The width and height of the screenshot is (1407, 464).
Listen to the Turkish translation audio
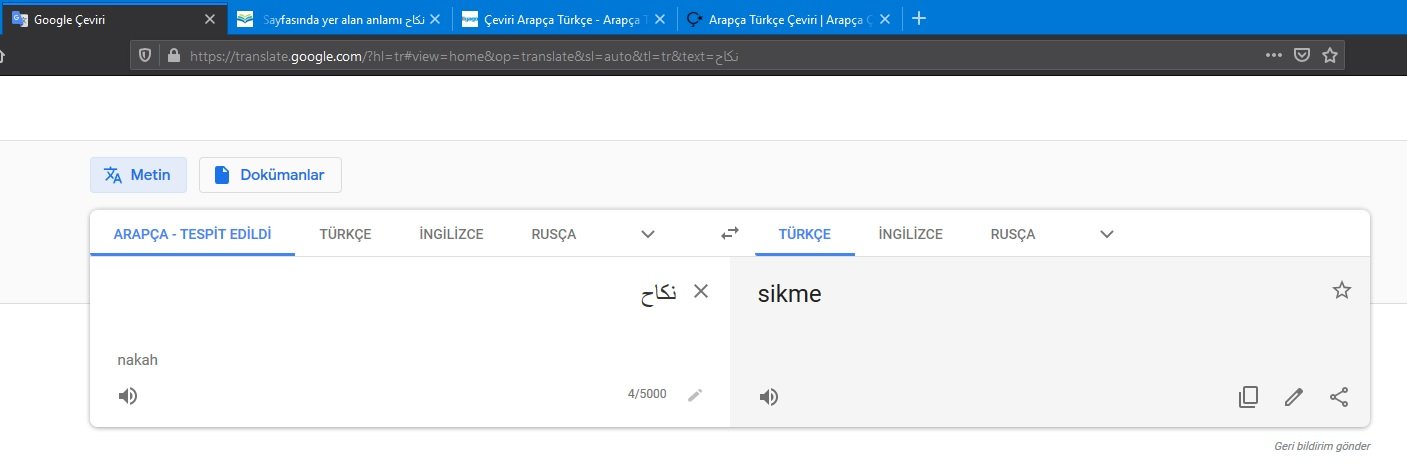coord(768,397)
